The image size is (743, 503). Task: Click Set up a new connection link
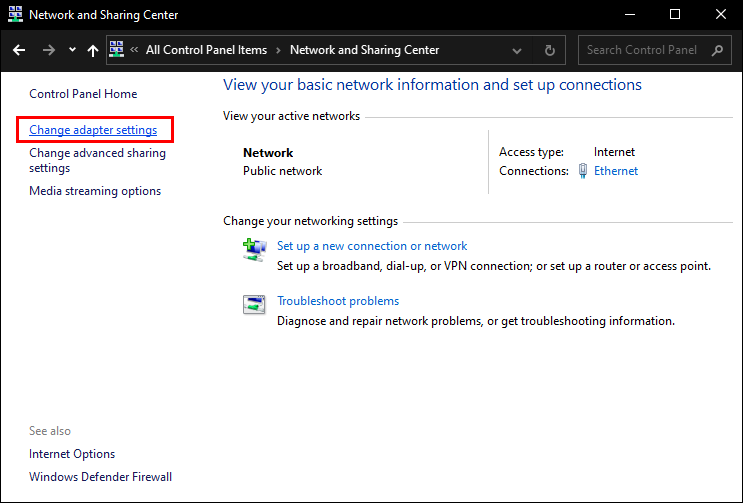[372, 245]
